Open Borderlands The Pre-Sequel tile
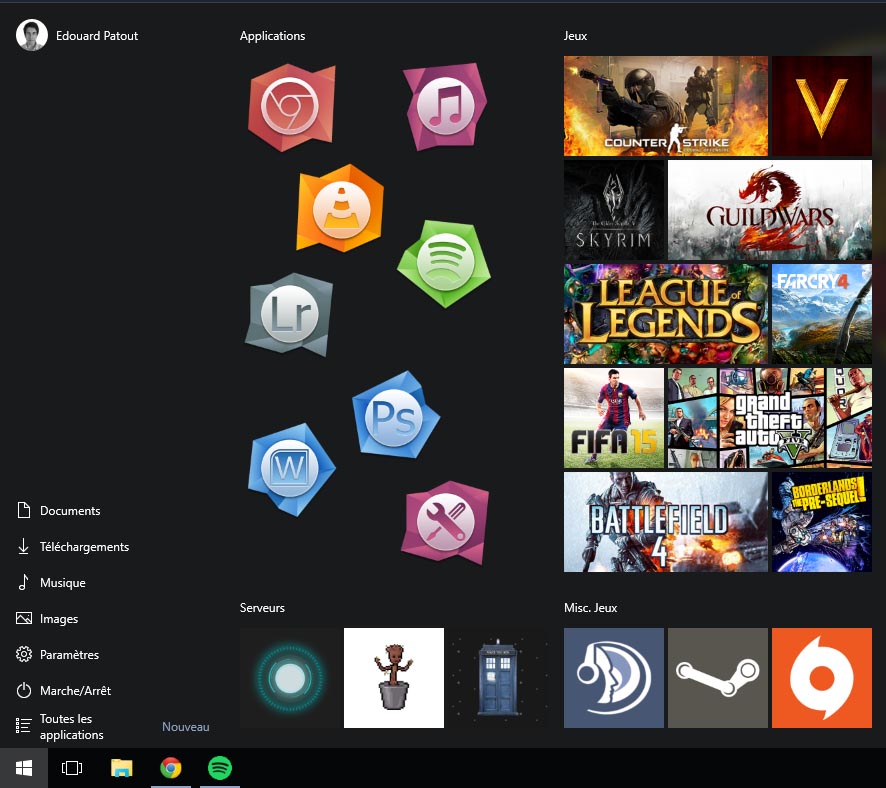Image resolution: width=886 pixels, height=788 pixels. 822,522
